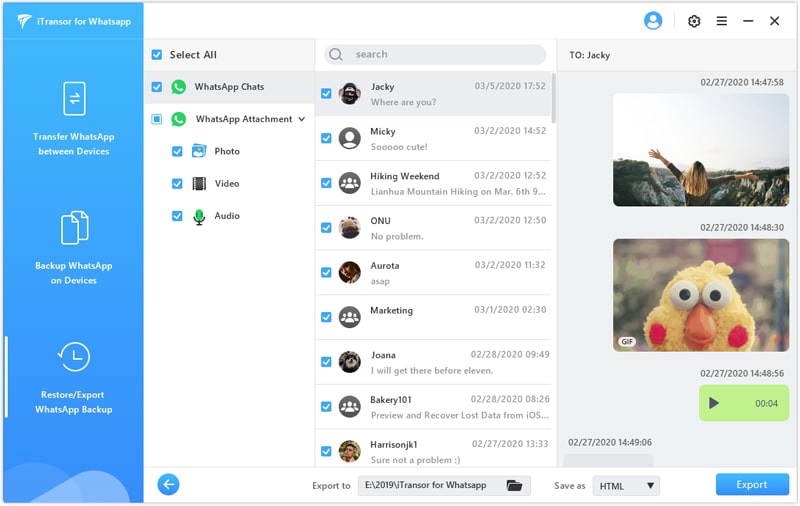Click the Export button
800x506 pixels.
[752, 485]
